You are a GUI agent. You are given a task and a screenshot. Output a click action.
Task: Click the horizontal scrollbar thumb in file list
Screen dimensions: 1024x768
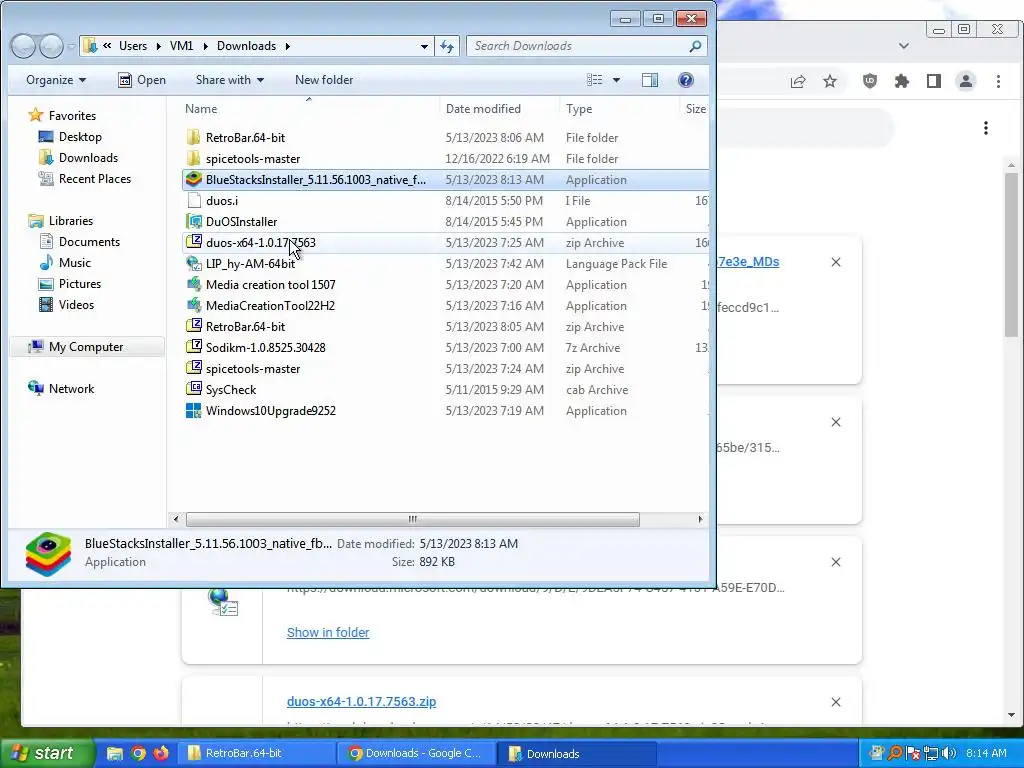[413, 519]
